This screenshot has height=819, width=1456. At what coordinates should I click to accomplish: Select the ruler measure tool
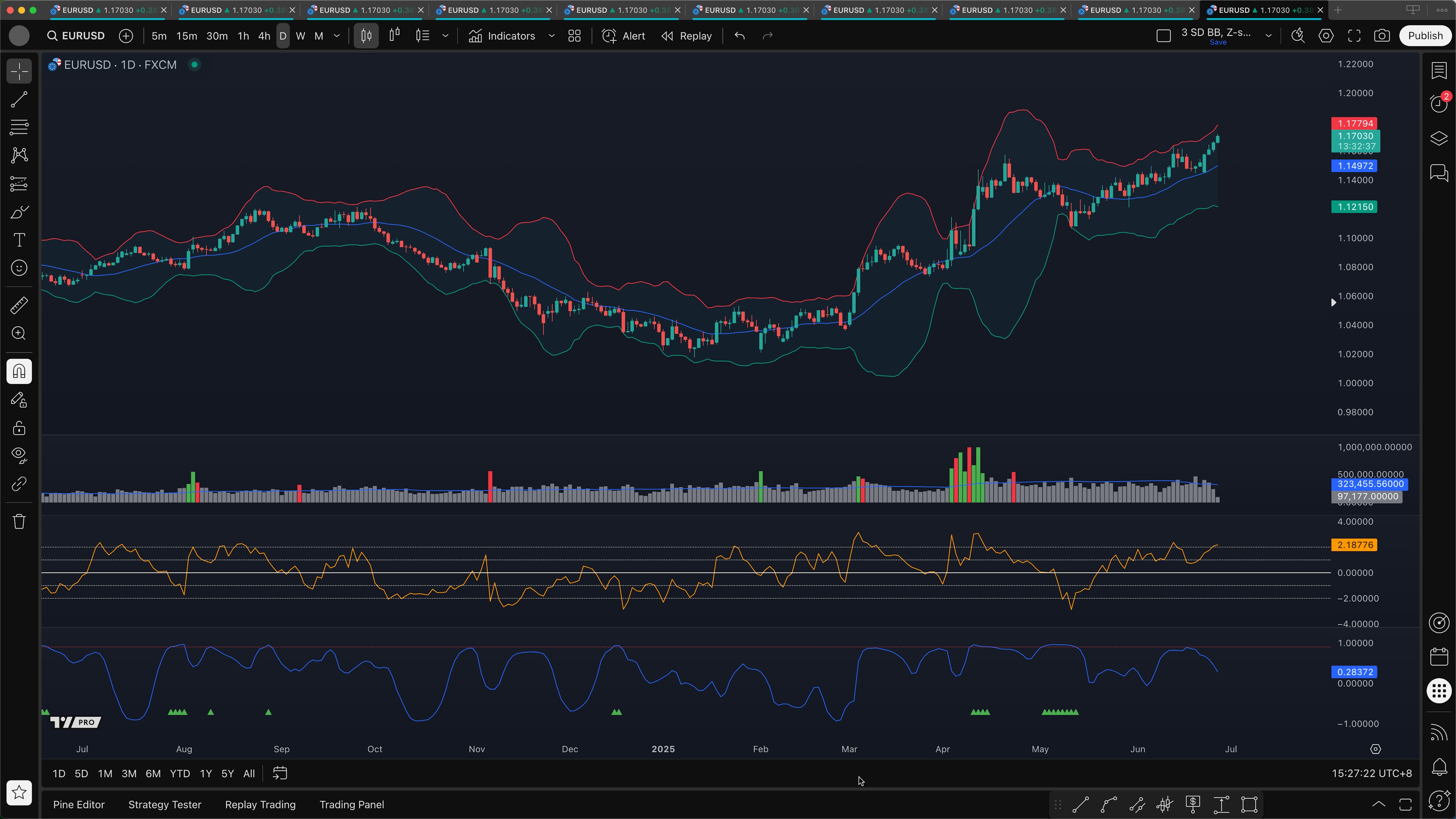tap(19, 306)
